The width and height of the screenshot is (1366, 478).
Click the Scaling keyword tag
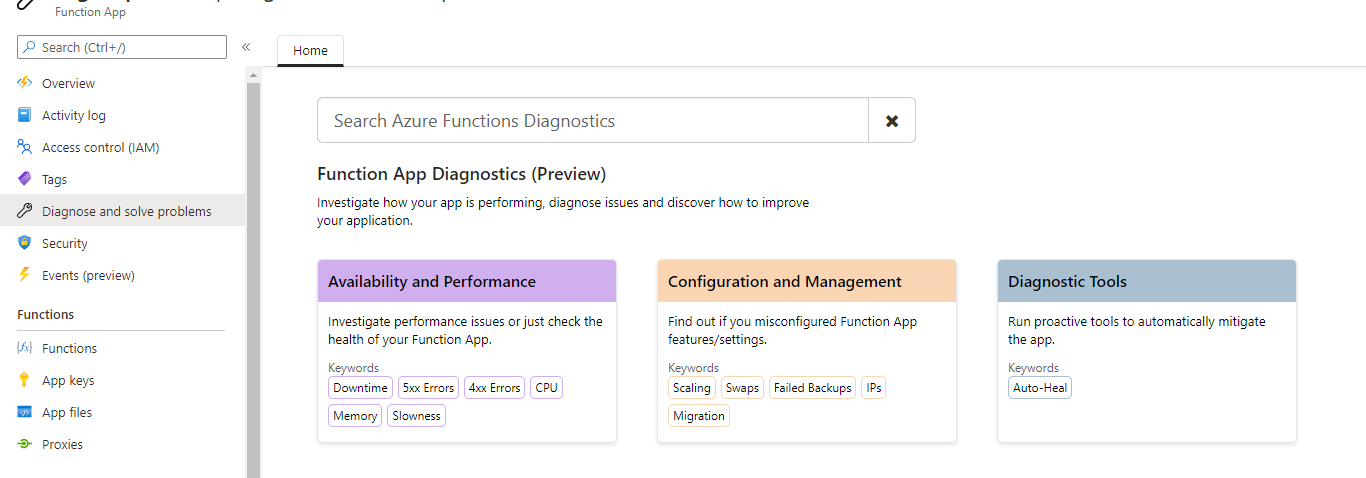692,388
